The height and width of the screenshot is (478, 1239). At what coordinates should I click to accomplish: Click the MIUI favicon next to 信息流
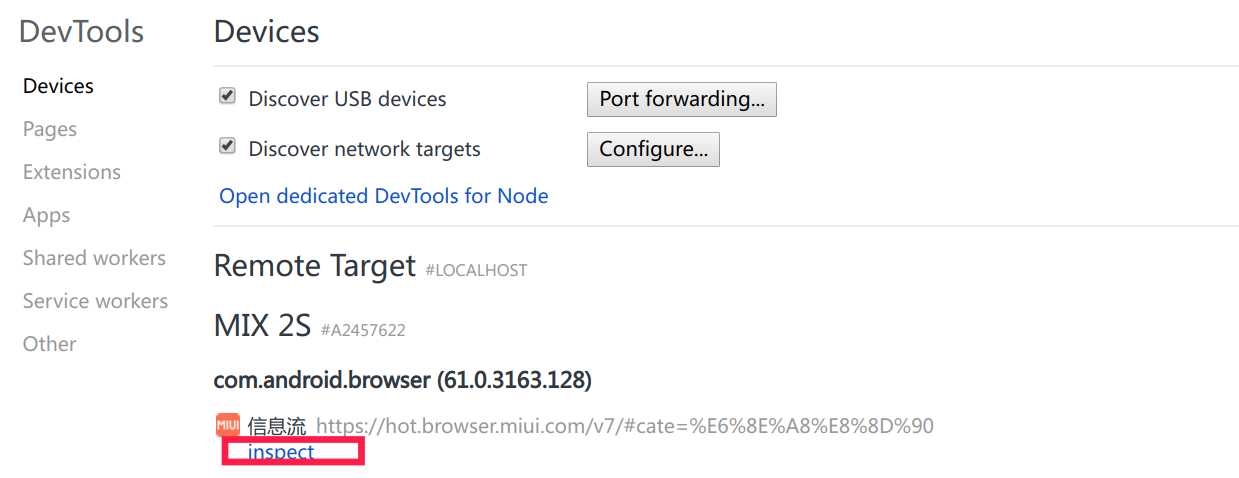[x=228, y=425]
